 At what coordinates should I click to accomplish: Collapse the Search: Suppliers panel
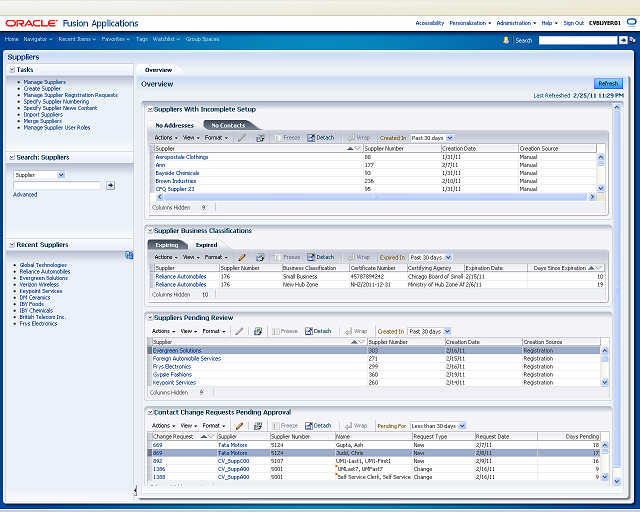[12, 158]
